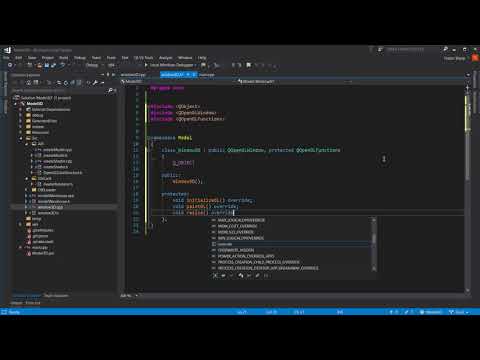
Task: Click the Model3D repository in status bar
Action: (431, 312)
